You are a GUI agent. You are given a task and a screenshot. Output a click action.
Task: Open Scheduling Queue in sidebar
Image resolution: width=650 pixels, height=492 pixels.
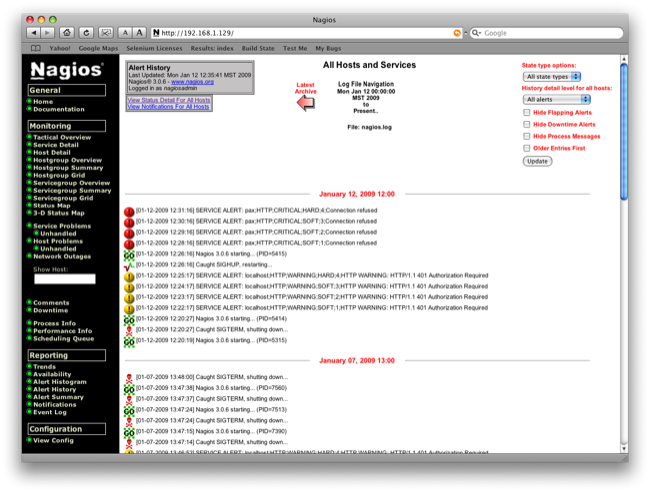64,339
